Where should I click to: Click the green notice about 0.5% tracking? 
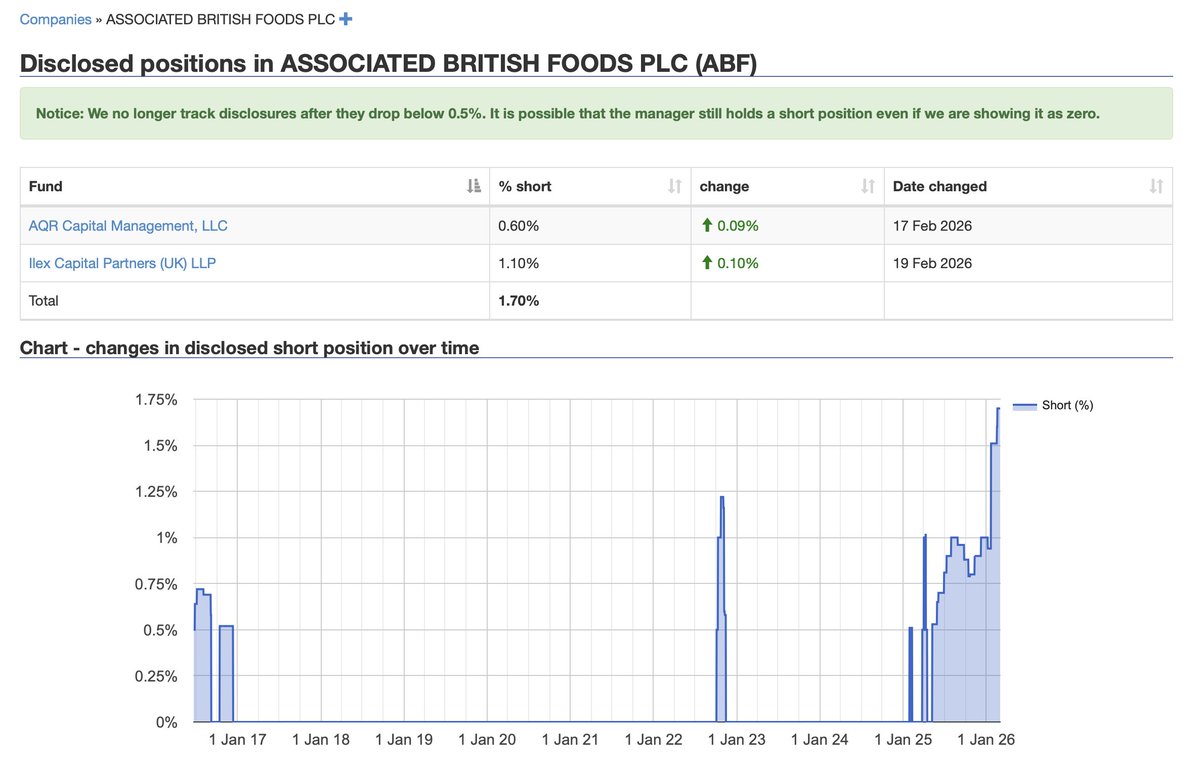coord(596,113)
